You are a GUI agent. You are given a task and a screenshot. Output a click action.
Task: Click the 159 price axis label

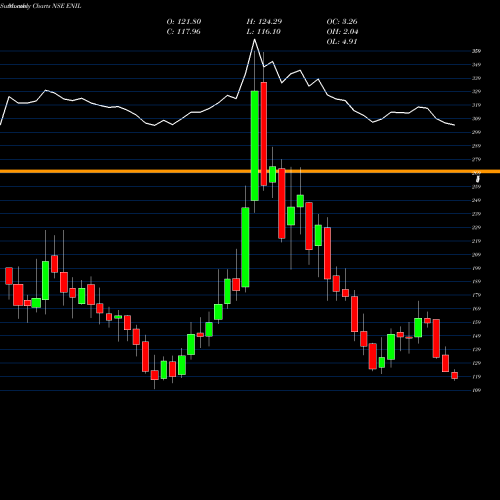tap(476, 322)
